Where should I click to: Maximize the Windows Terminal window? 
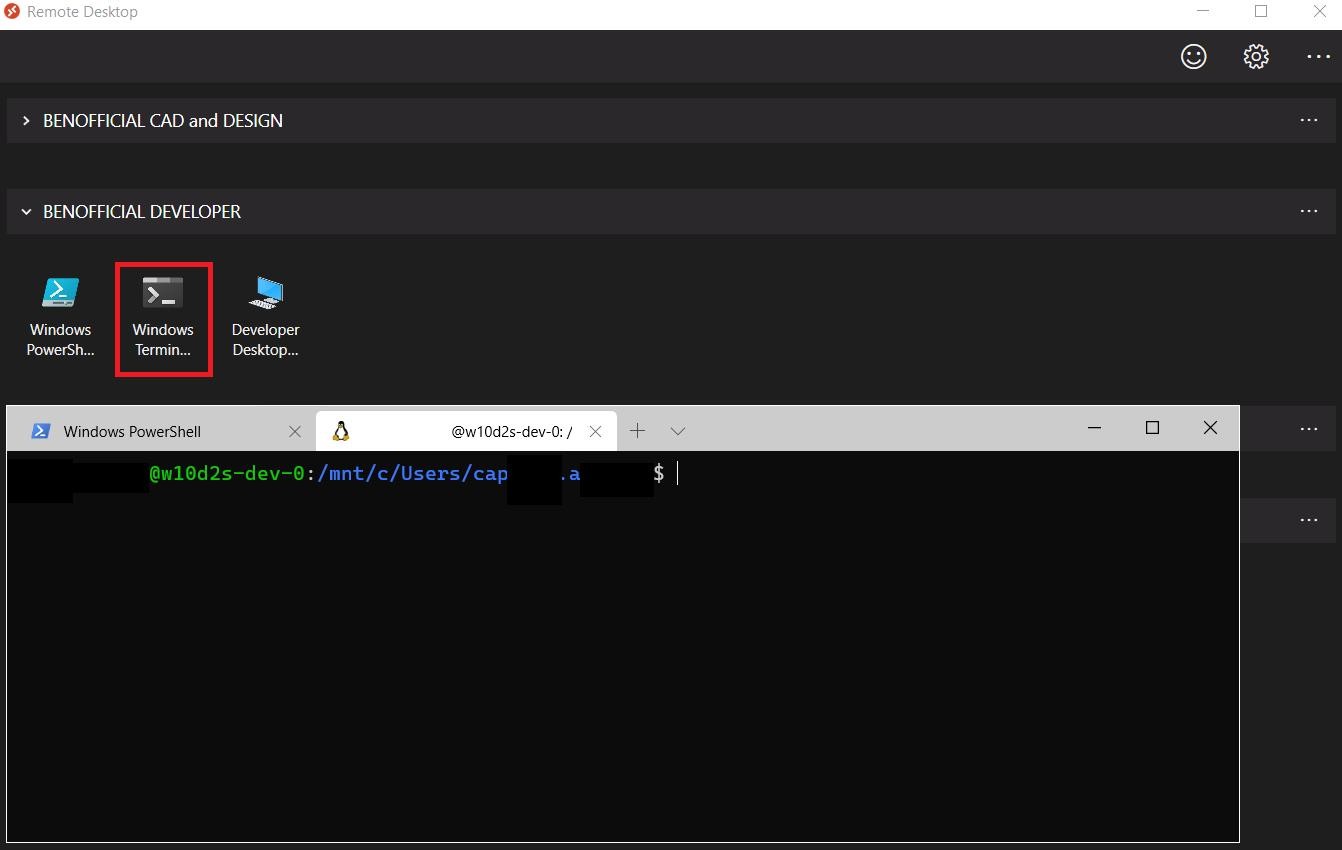tap(1152, 428)
